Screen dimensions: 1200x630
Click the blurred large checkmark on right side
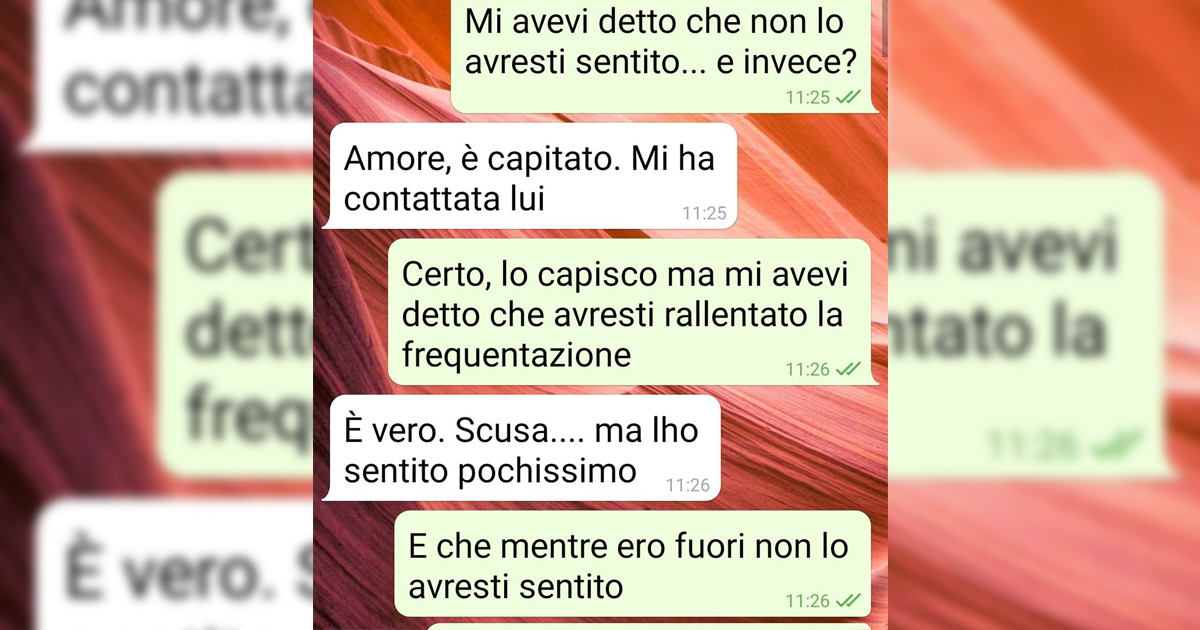click(1118, 443)
